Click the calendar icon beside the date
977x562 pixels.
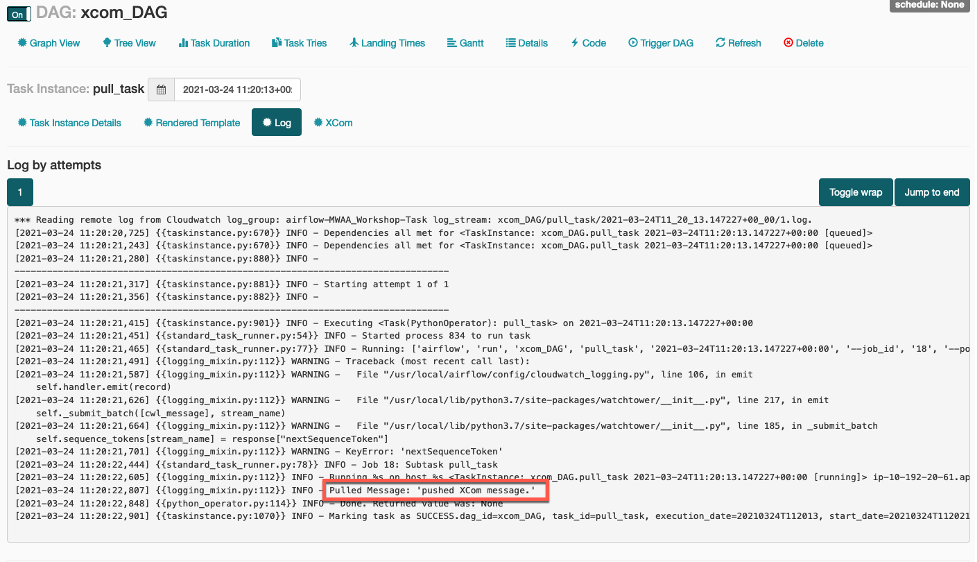(161, 90)
